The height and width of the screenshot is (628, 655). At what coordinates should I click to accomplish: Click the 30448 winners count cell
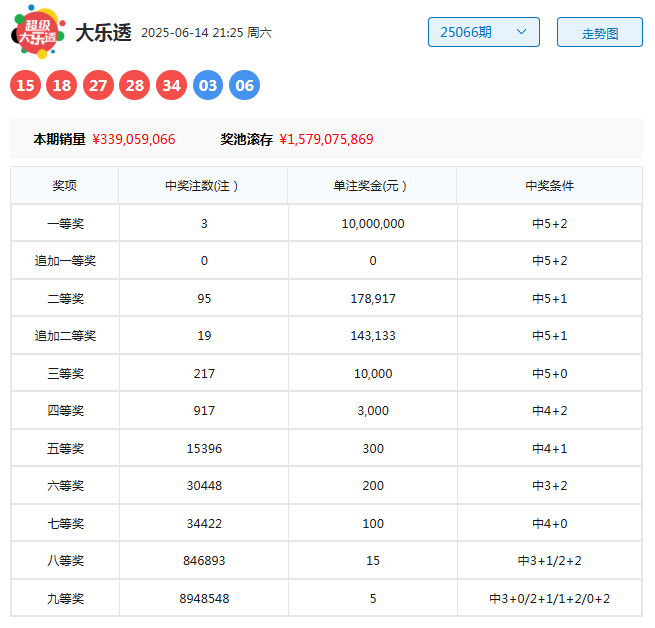click(x=204, y=486)
